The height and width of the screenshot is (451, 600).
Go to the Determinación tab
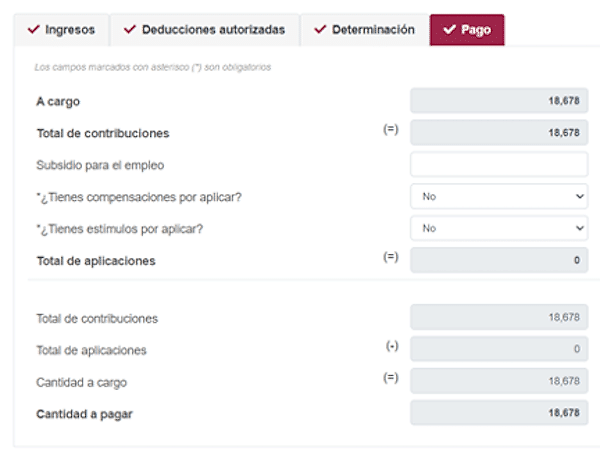364,30
